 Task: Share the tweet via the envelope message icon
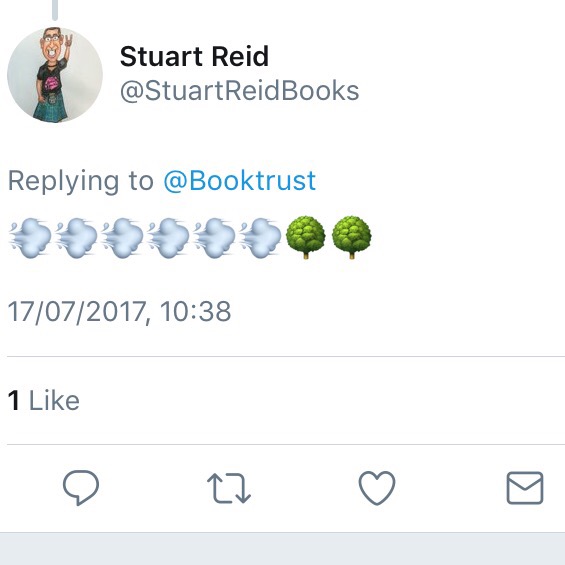click(525, 488)
